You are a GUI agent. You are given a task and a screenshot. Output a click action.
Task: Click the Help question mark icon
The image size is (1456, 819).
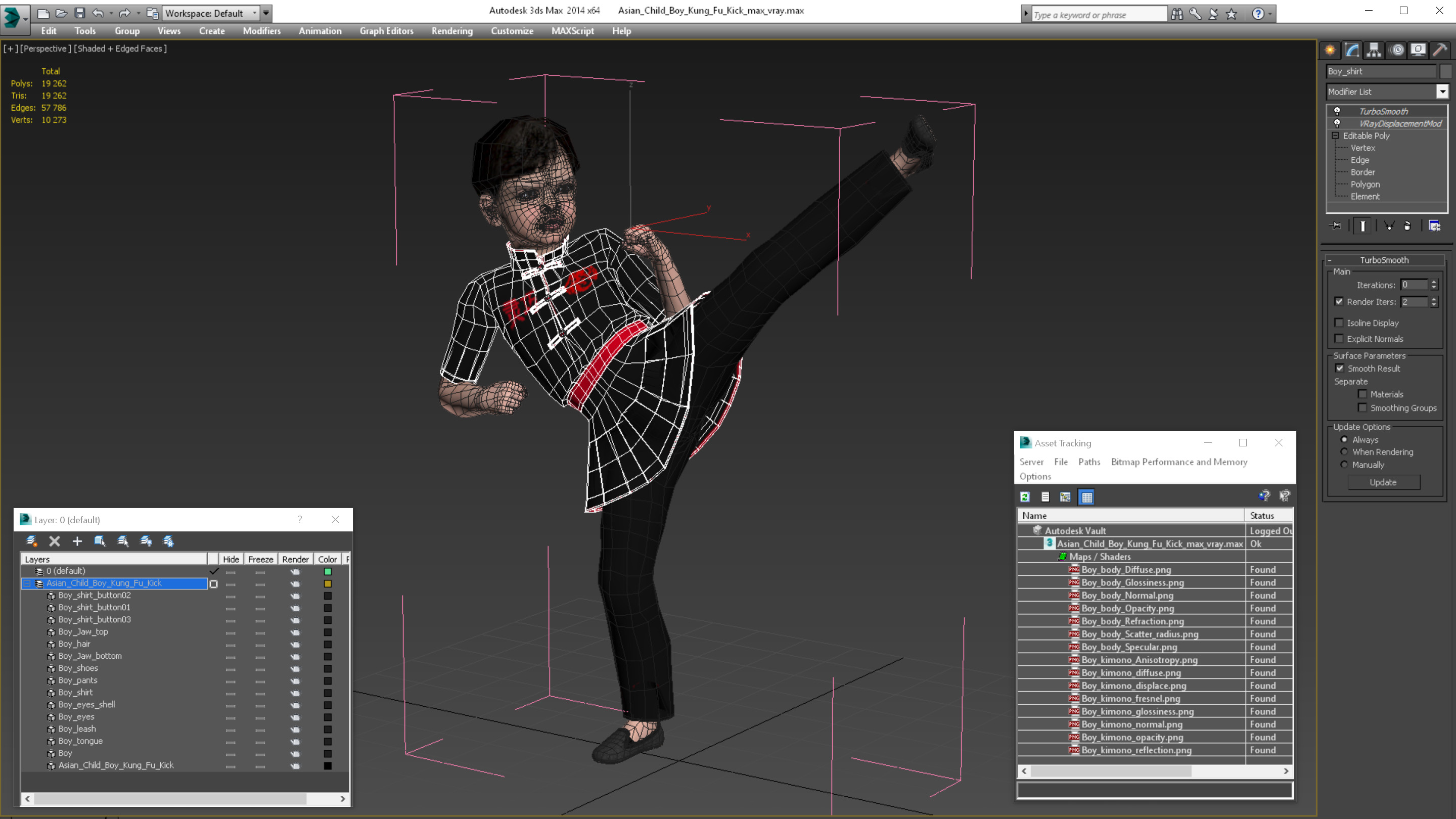tap(1258, 14)
